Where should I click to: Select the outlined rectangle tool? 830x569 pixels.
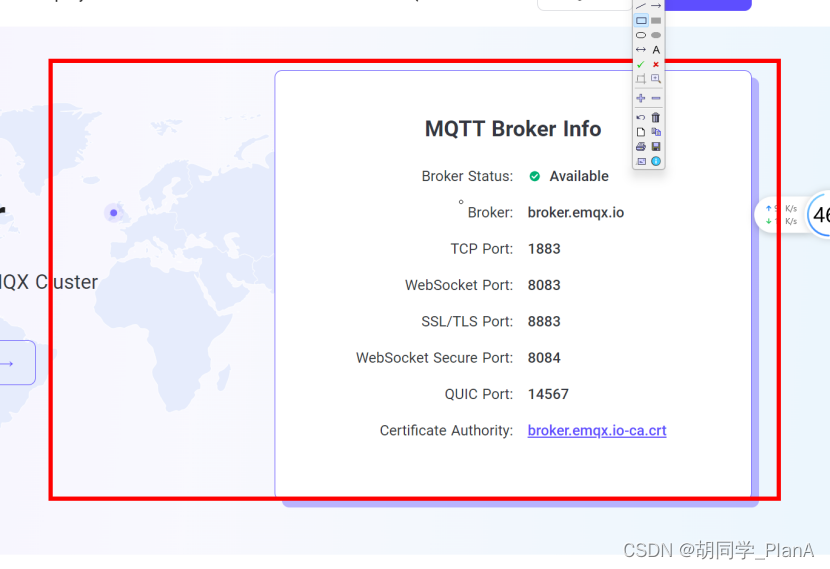[x=640, y=21]
